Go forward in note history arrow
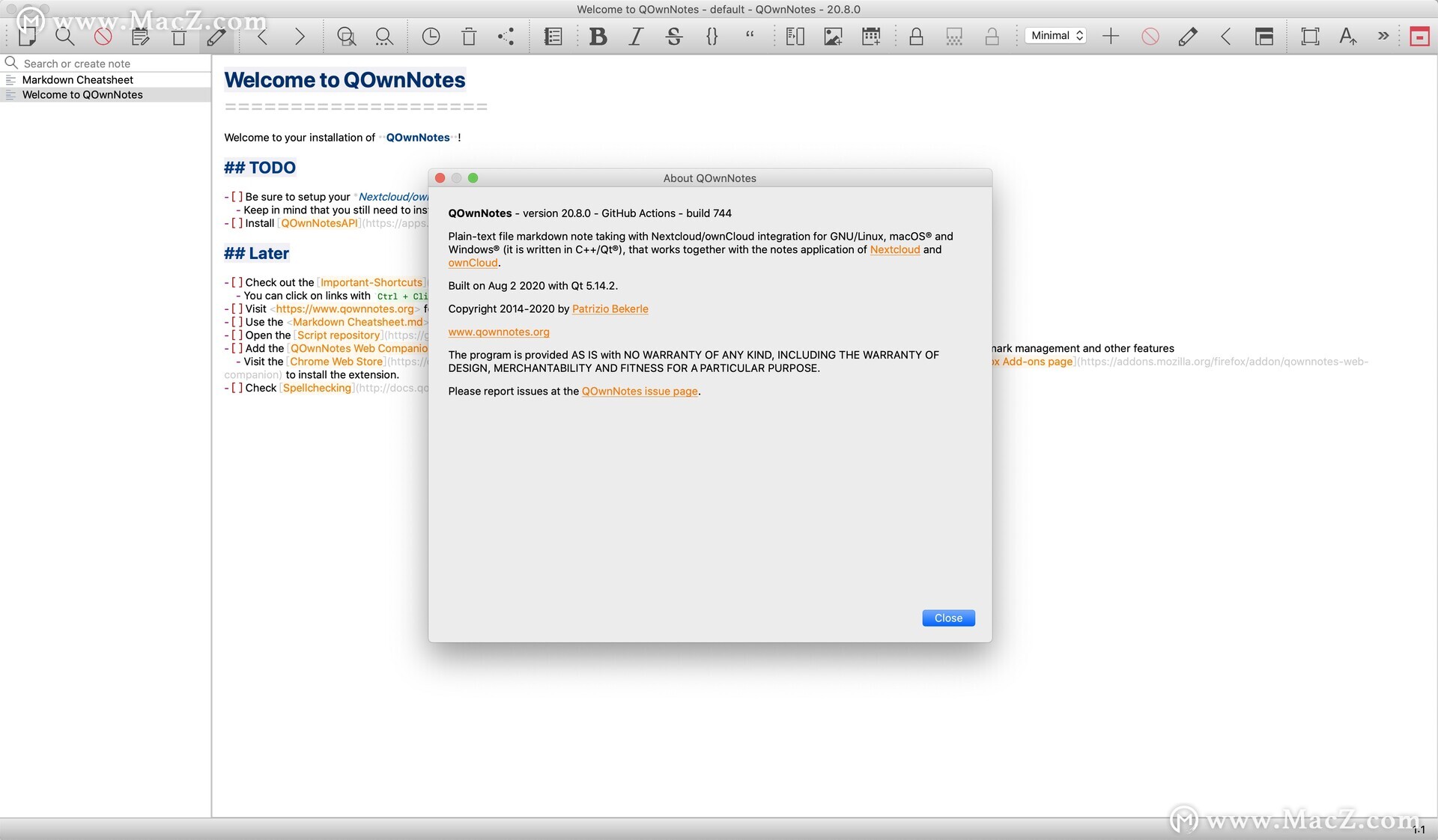 click(300, 36)
